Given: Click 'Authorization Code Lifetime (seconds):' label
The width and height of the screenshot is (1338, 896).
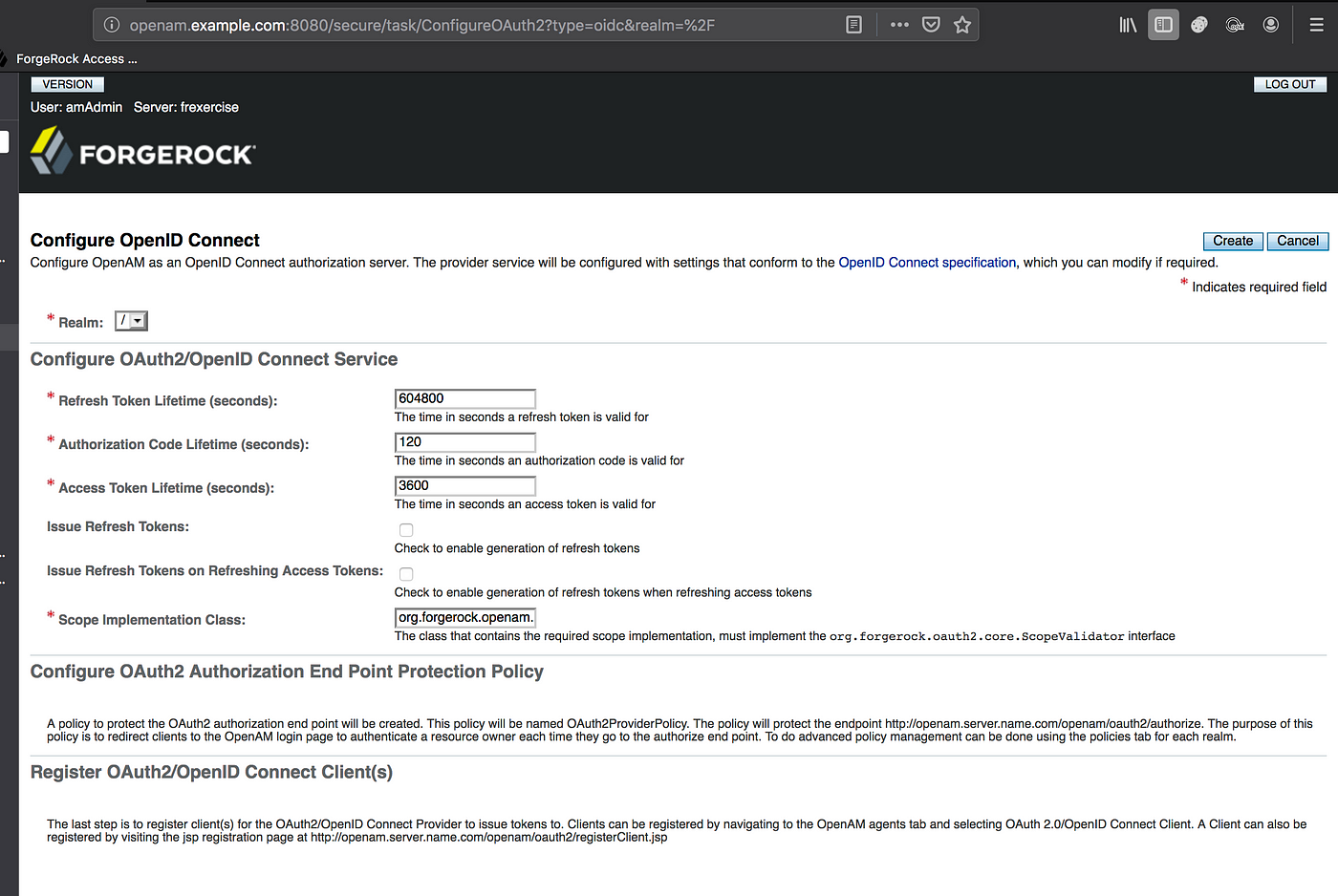Looking at the screenshot, I should 183,445.
